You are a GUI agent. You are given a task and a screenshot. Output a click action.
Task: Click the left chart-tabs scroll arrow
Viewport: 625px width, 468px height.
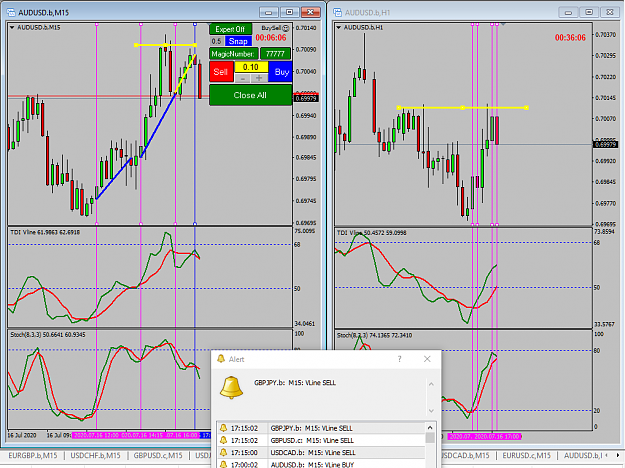607,455
